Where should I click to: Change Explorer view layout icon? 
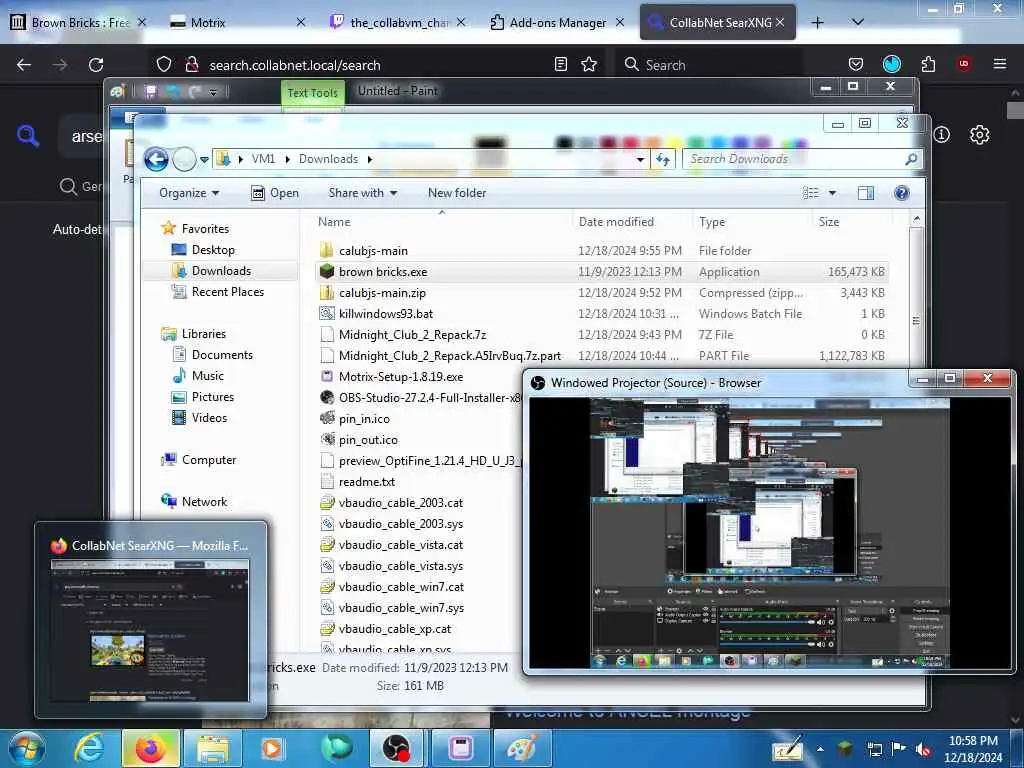[810, 193]
